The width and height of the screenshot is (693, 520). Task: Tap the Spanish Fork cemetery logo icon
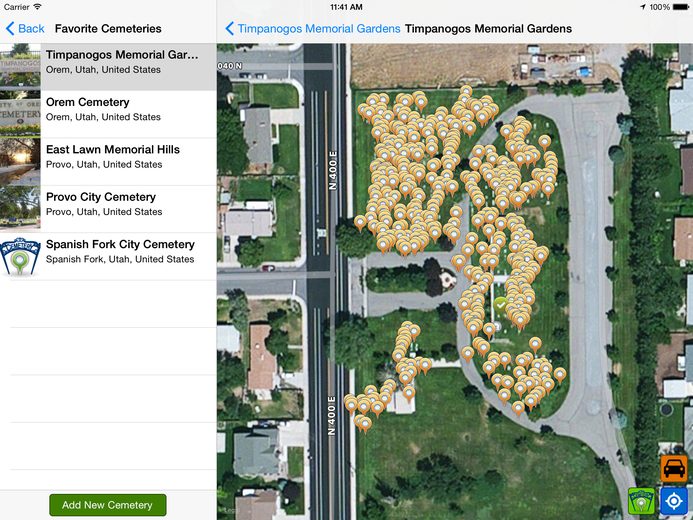(x=20, y=256)
